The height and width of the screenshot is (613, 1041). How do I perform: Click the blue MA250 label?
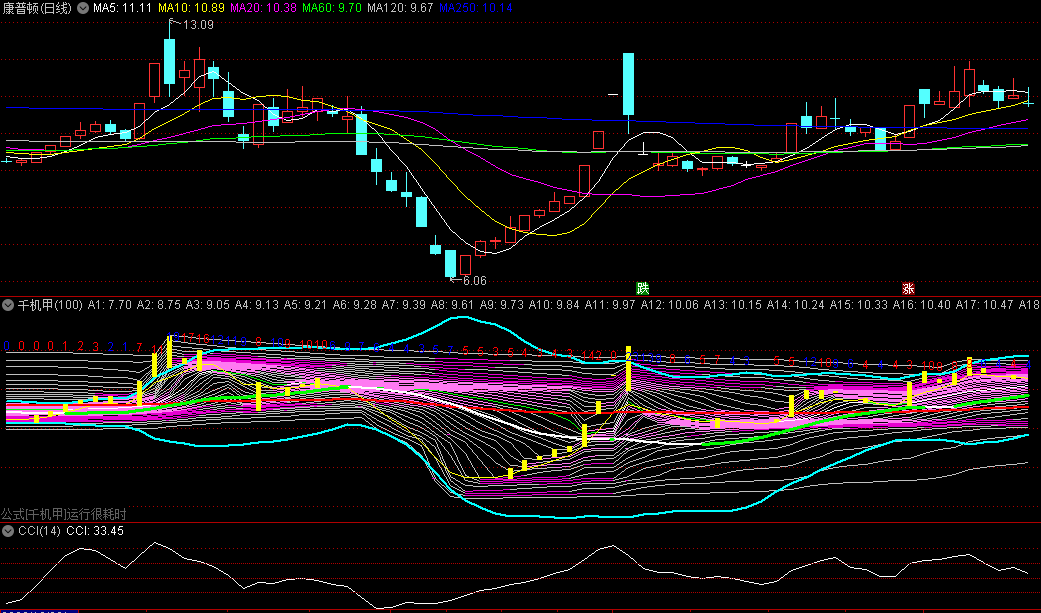[476, 8]
